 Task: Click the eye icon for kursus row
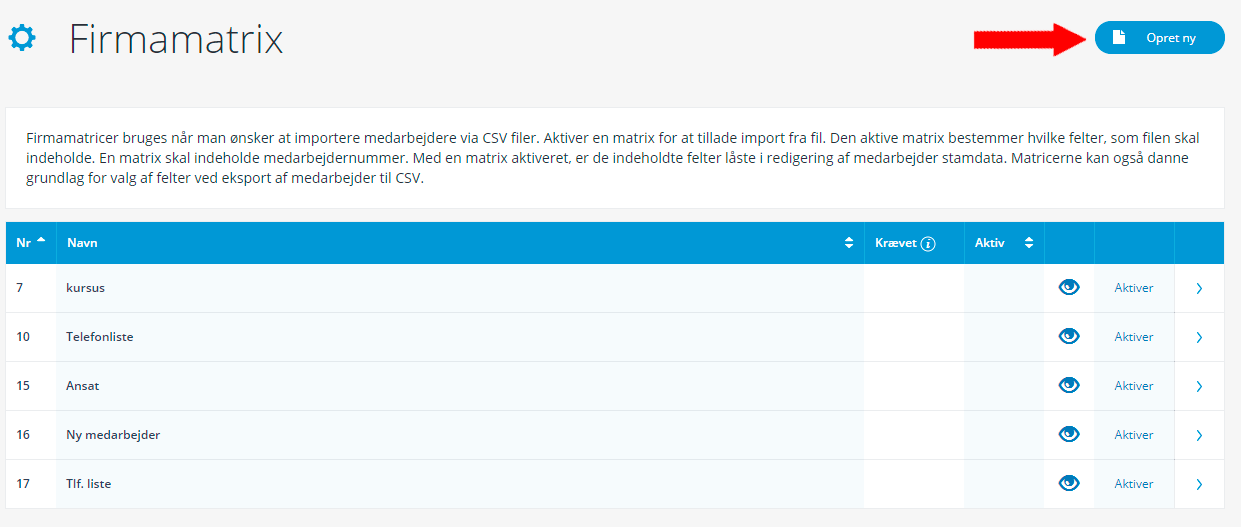[x=1069, y=288]
